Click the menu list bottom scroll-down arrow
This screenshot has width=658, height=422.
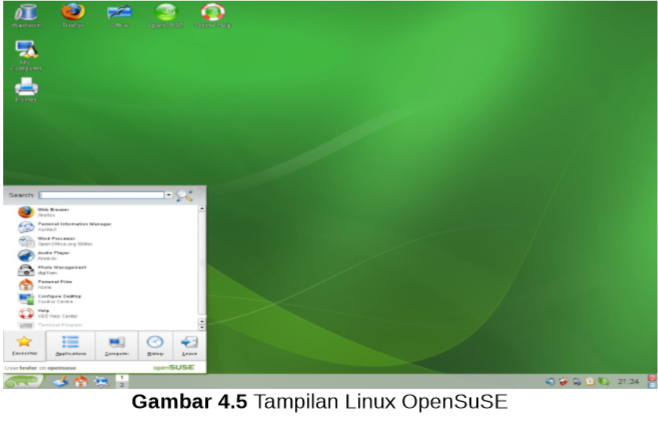click(202, 327)
